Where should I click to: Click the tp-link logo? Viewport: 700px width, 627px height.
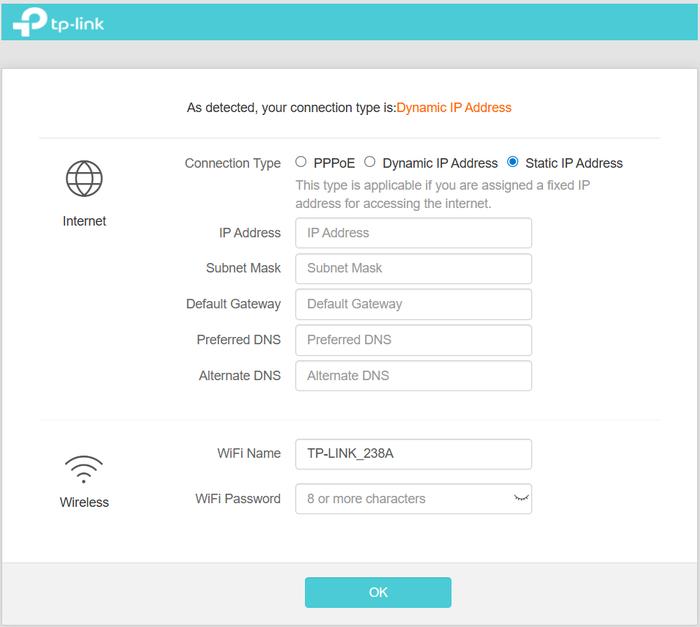61,21
